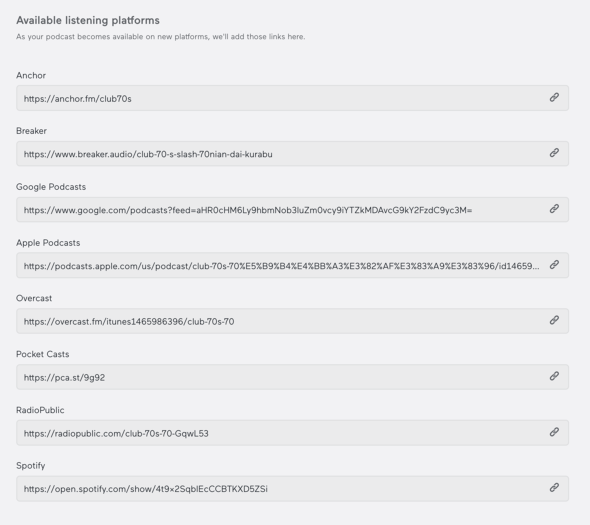Click the 'As your podcast becomes available' description
The width and height of the screenshot is (590, 525).
coord(161,37)
